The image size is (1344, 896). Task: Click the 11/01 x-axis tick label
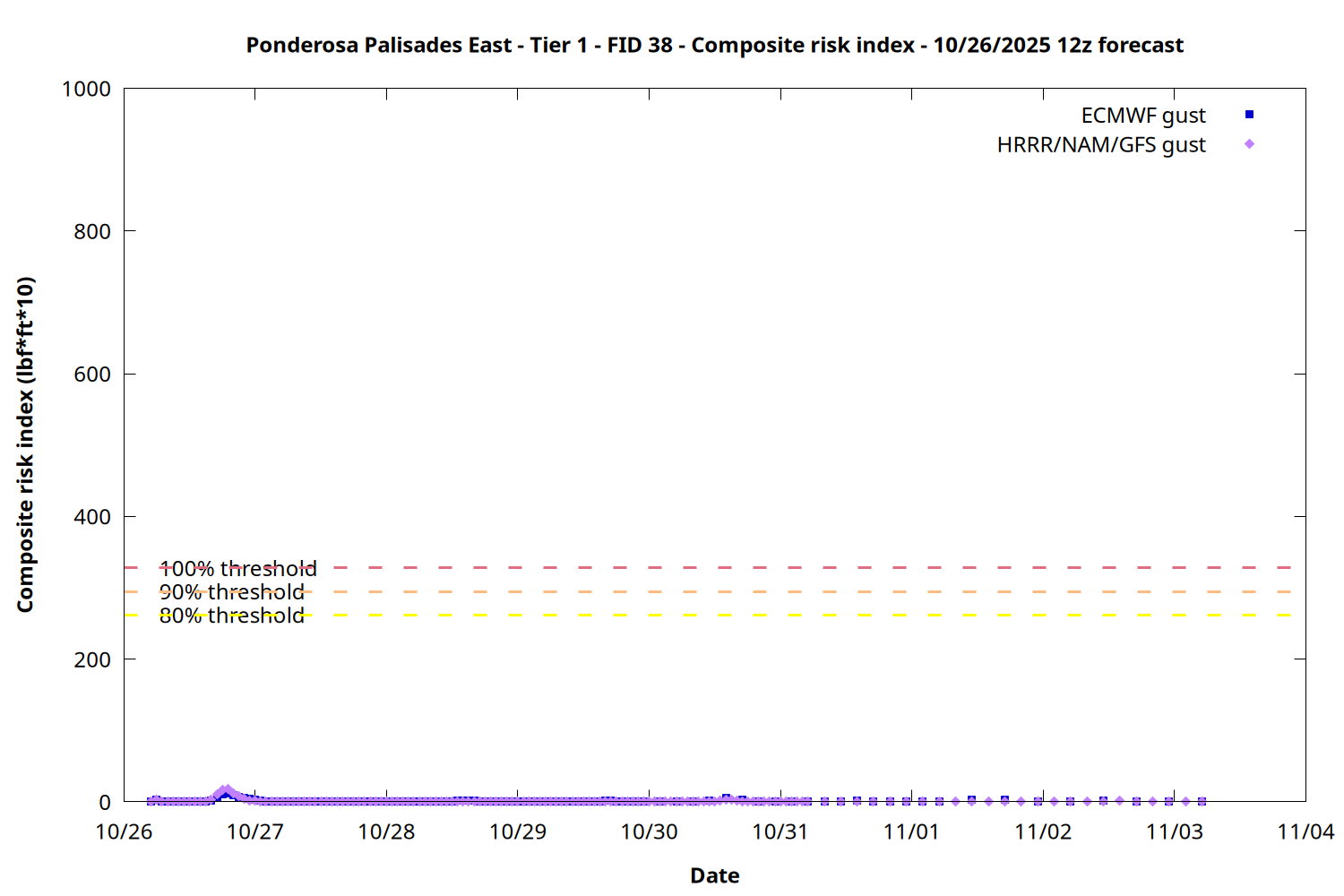[911, 831]
